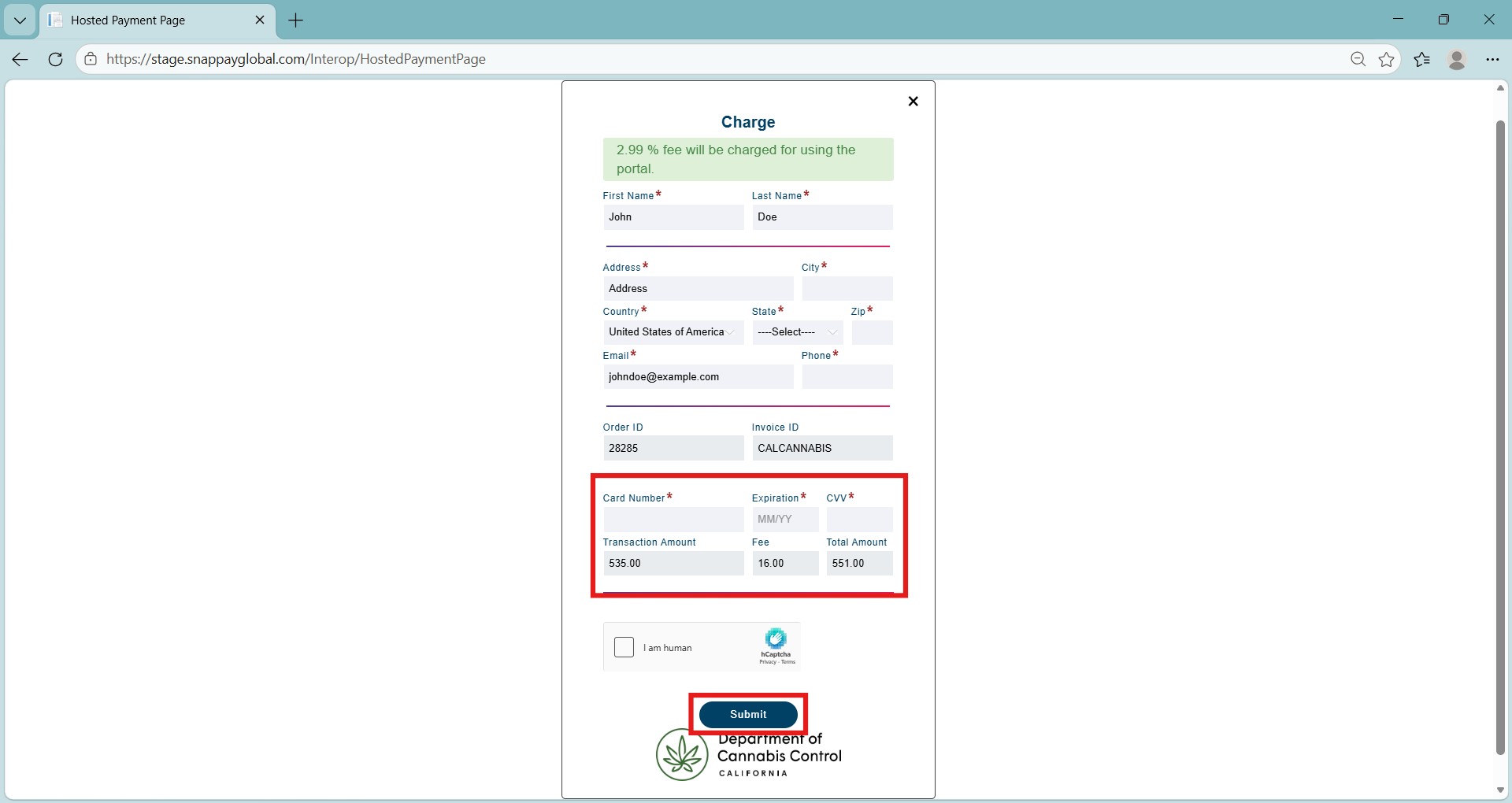View site information lock icon
The image size is (1512, 803).
[91, 59]
